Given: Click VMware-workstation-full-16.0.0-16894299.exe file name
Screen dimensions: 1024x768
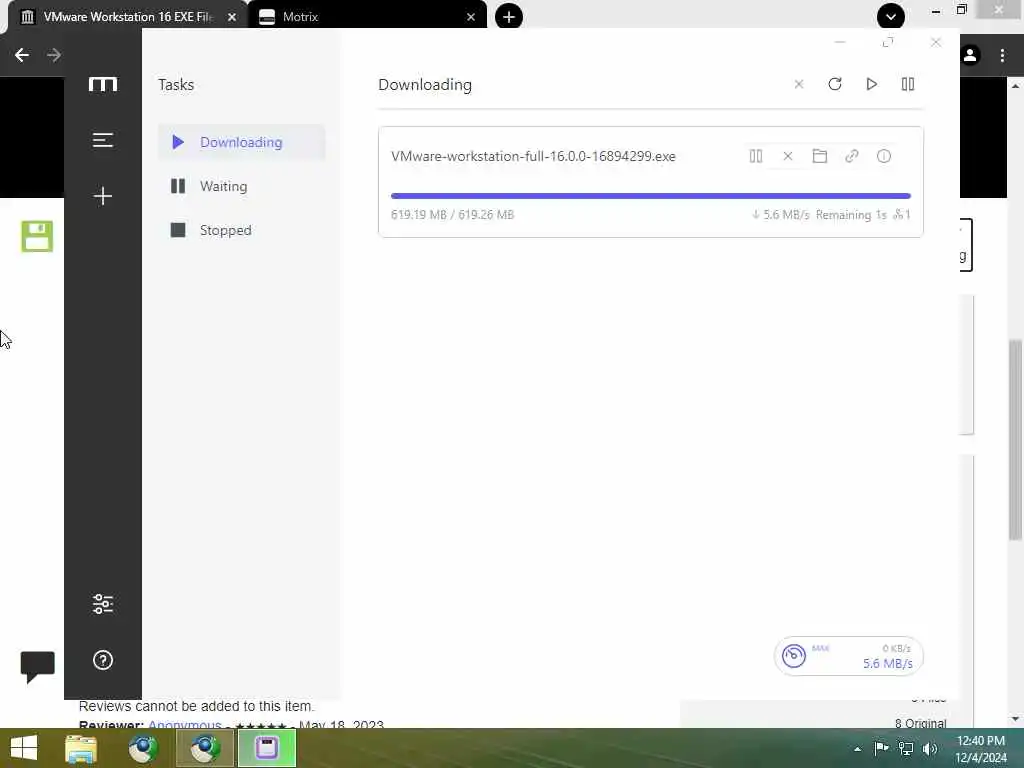Looking at the screenshot, I should (x=533, y=156).
